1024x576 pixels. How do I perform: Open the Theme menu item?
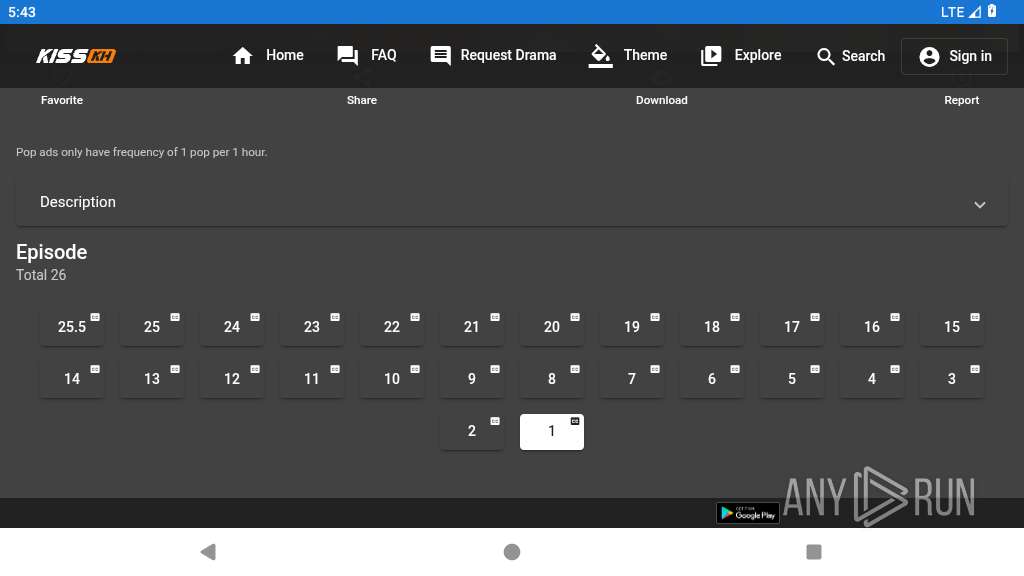tap(628, 56)
